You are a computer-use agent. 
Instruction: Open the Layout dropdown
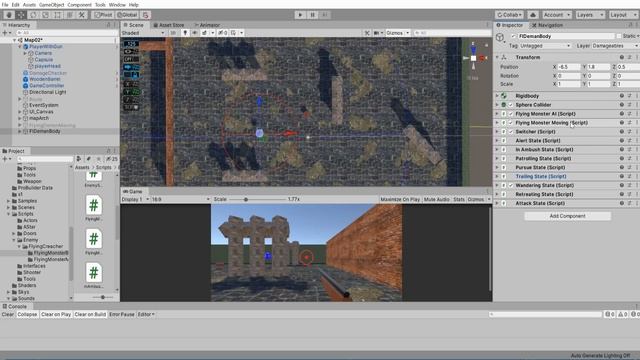pos(623,15)
